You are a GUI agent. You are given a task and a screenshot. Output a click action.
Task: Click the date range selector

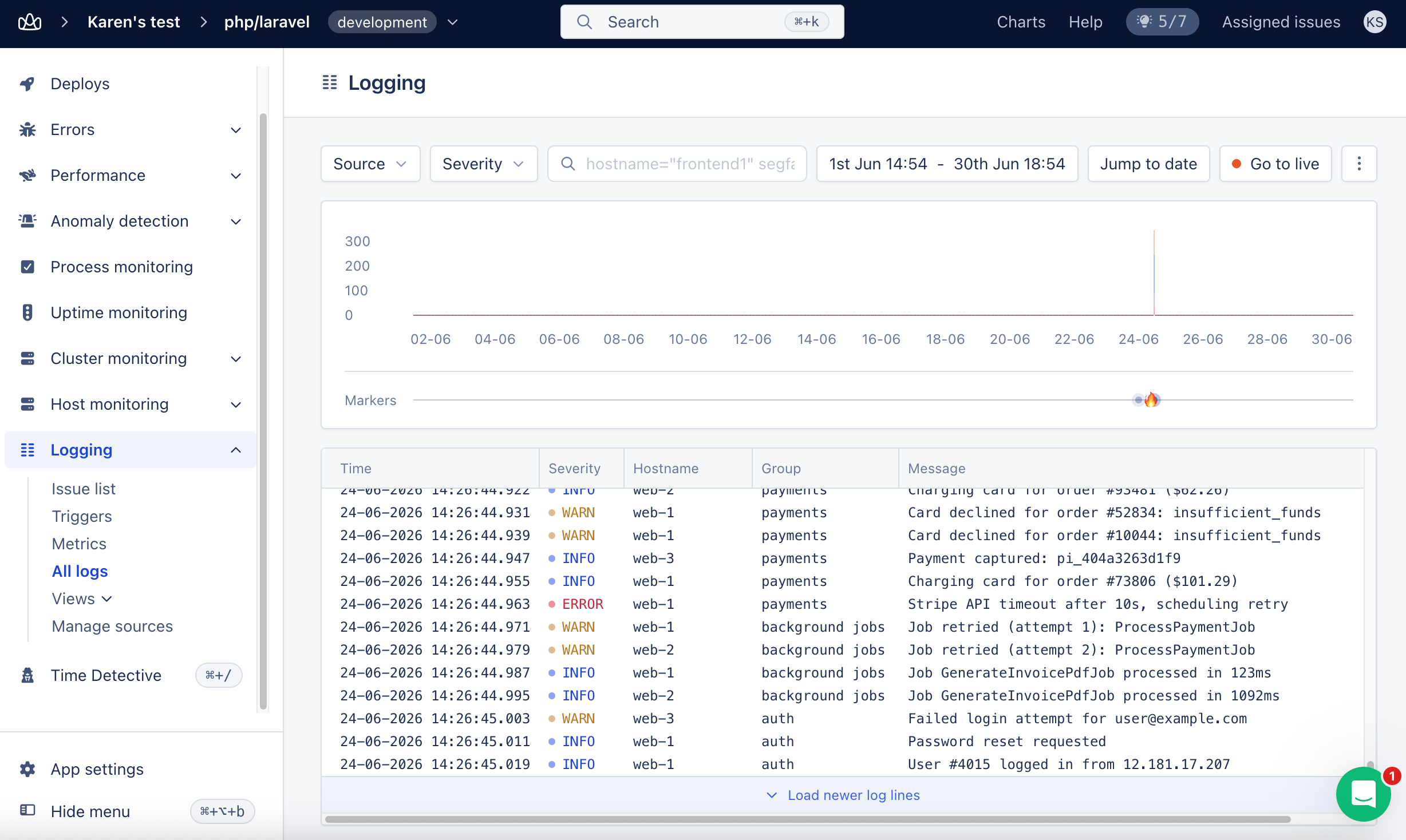(947, 164)
